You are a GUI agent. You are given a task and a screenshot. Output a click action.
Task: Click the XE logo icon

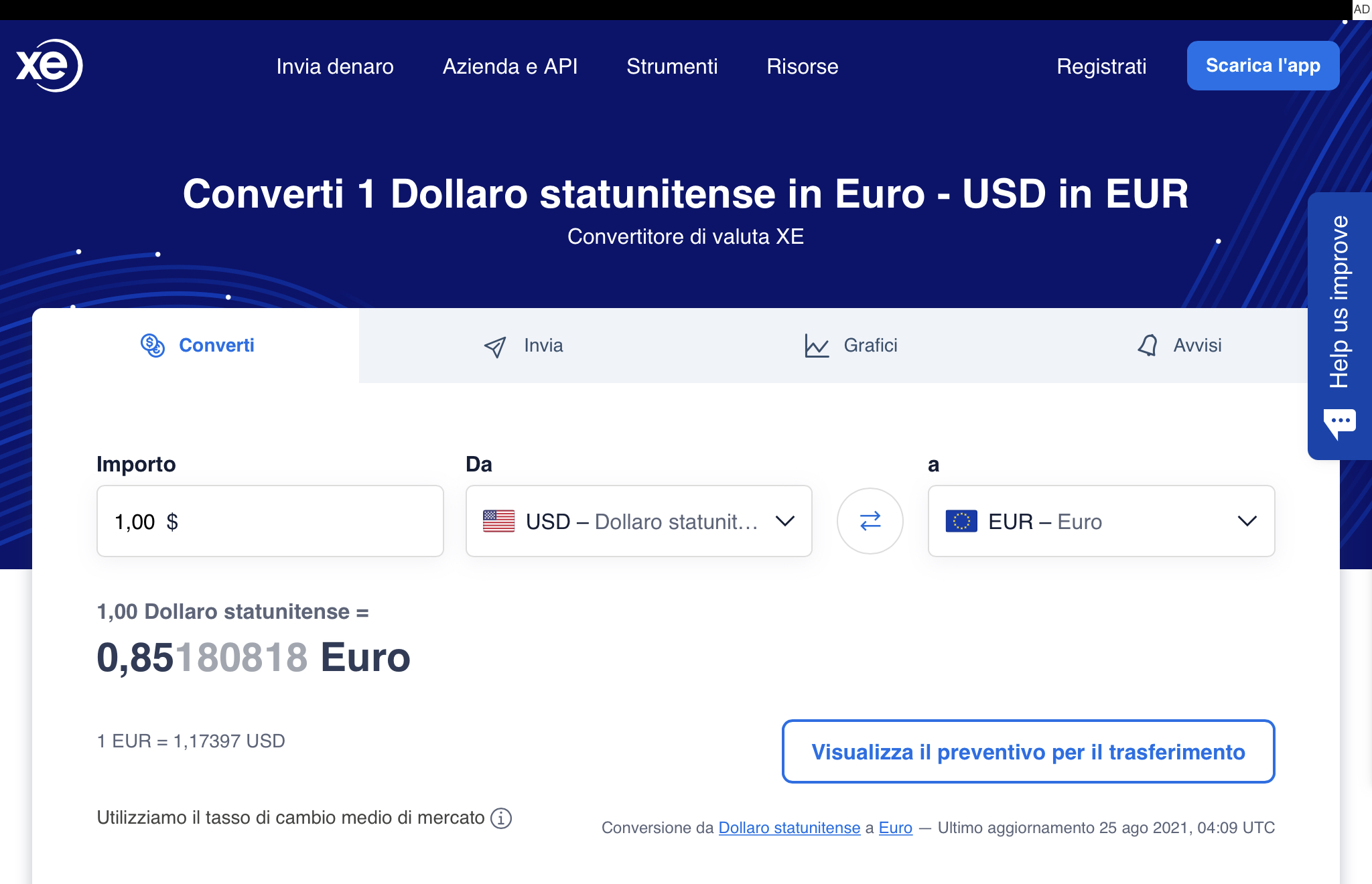49,66
